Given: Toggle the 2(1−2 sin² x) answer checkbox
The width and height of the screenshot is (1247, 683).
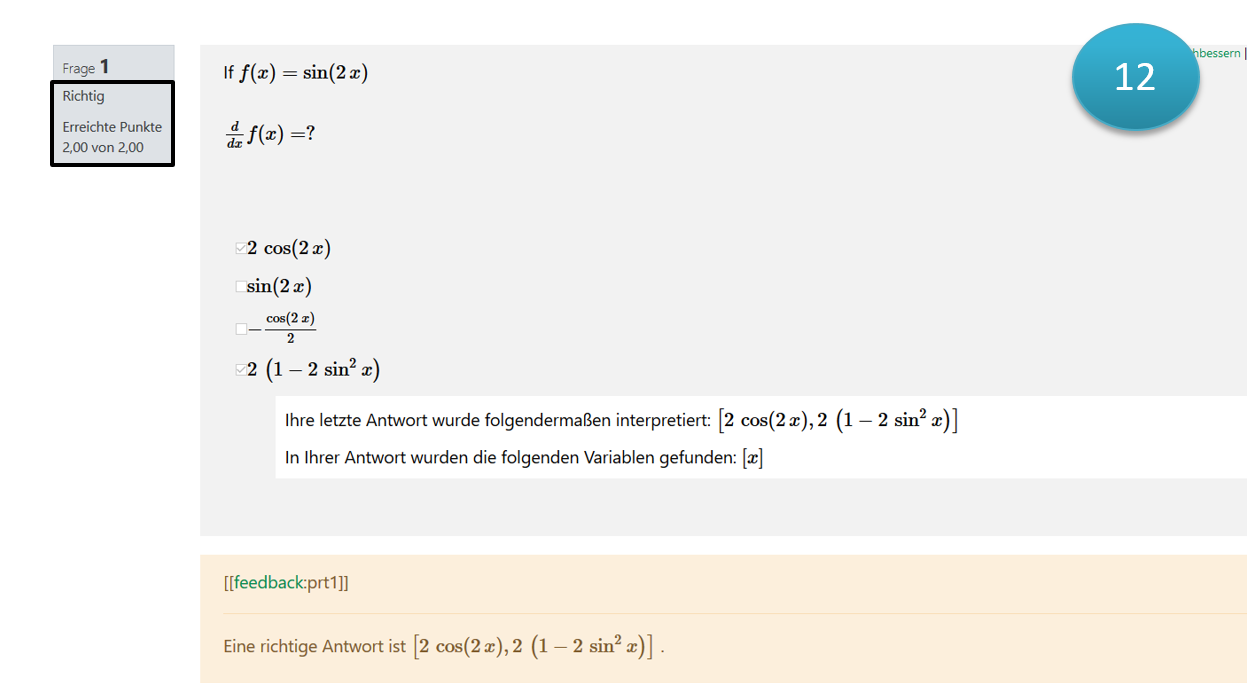Looking at the screenshot, I should [x=240, y=370].
